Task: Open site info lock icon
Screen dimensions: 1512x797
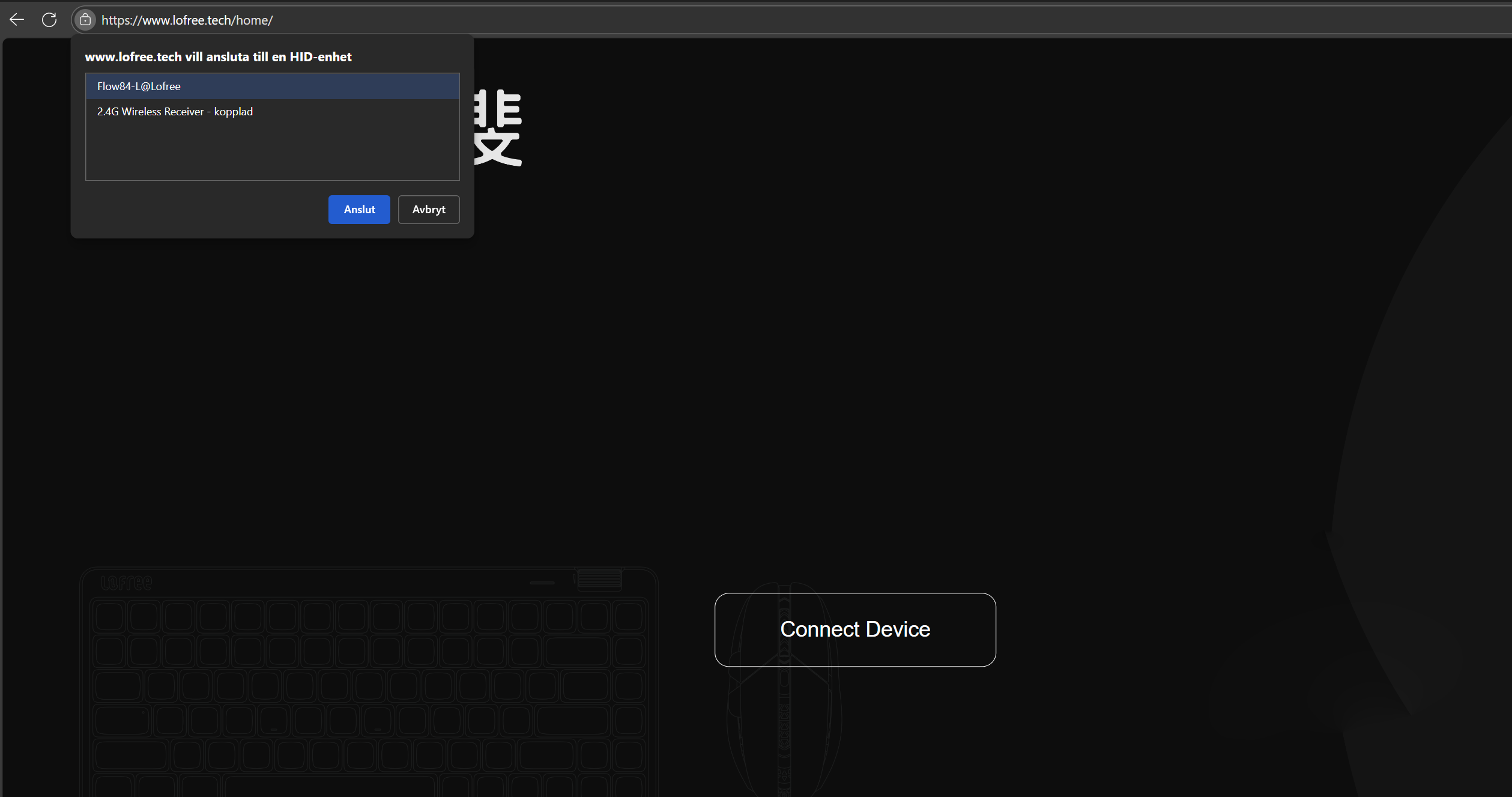Action: [85, 20]
